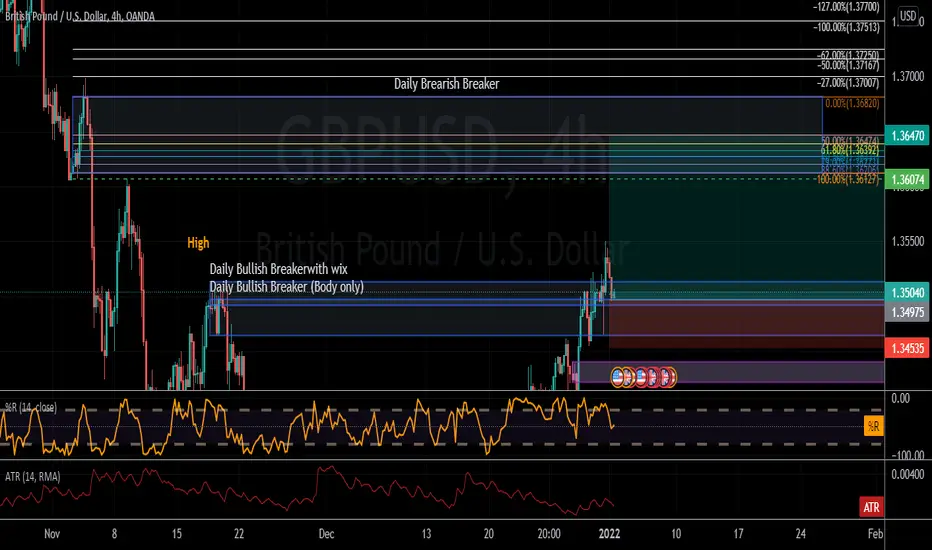Image resolution: width=932 pixels, height=550 pixels.
Task: Click the Dec label on time axis
Action: click(326, 533)
